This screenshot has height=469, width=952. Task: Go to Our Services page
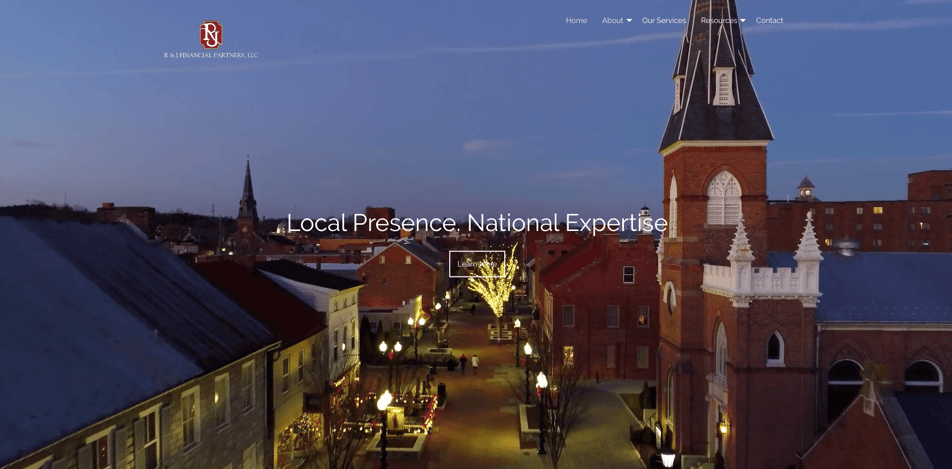[664, 21]
